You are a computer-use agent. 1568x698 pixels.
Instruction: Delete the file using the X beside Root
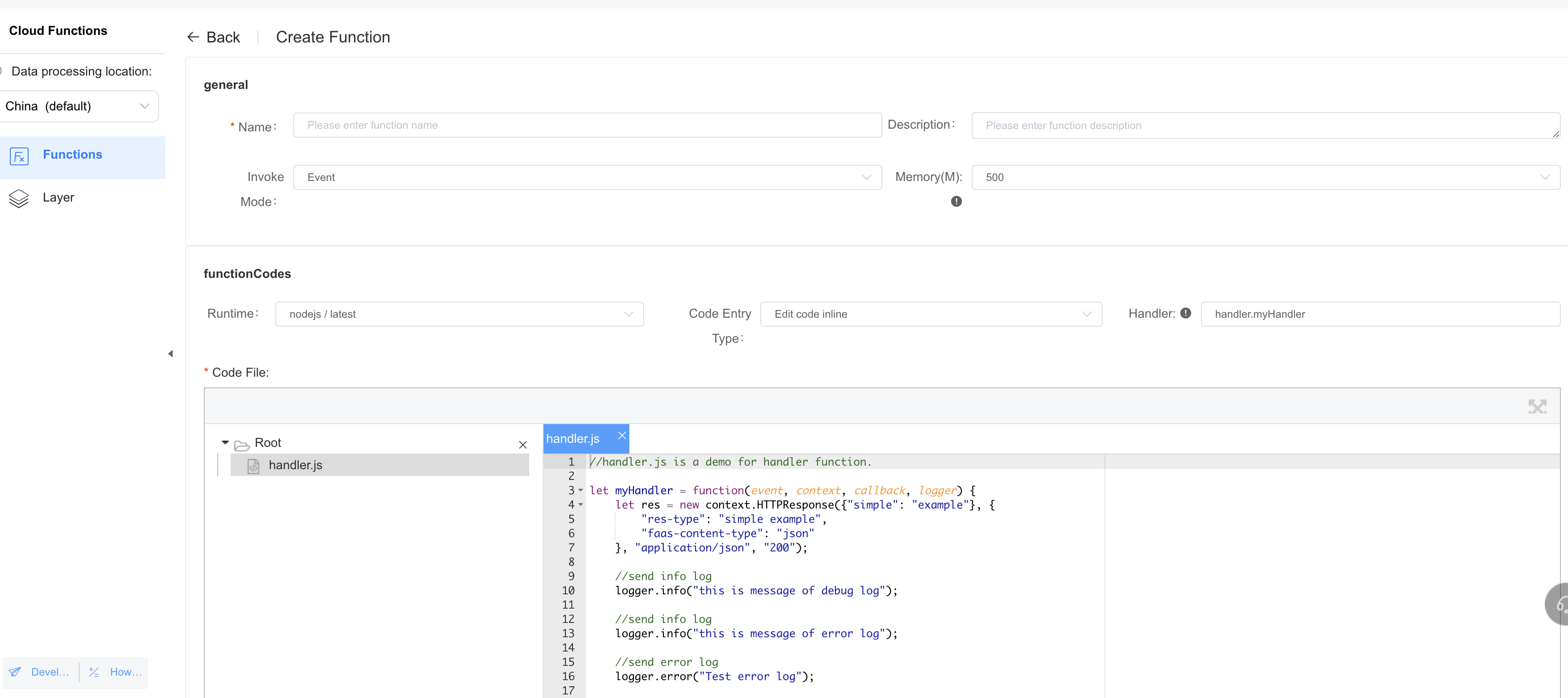(523, 445)
